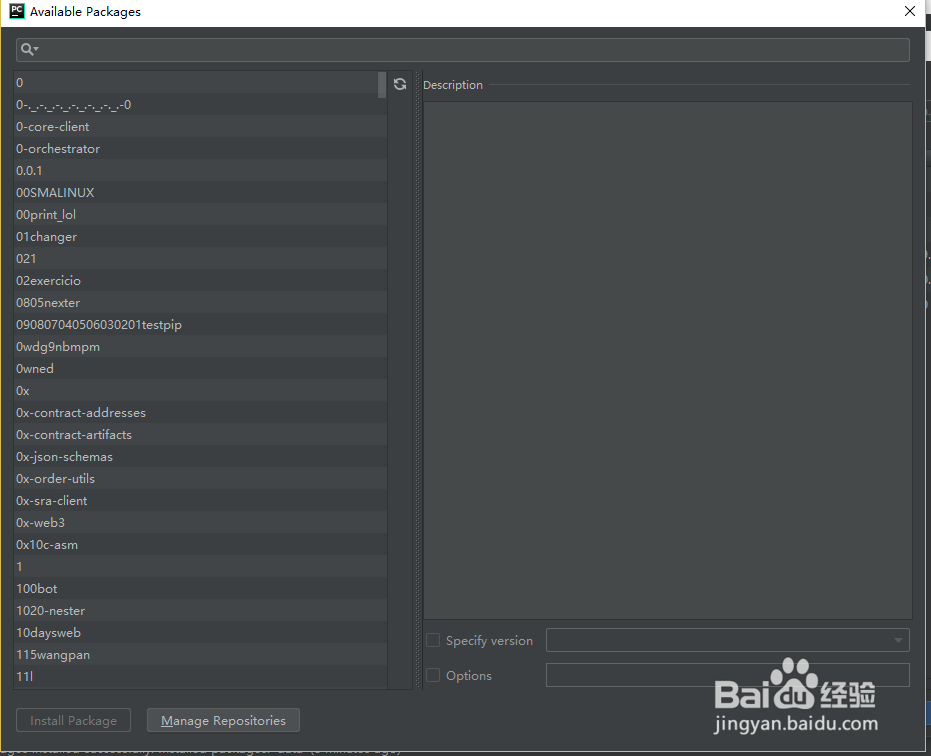The image size is (931, 756).
Task: Enable the Options checkbox
Action: tap(433, 675)
